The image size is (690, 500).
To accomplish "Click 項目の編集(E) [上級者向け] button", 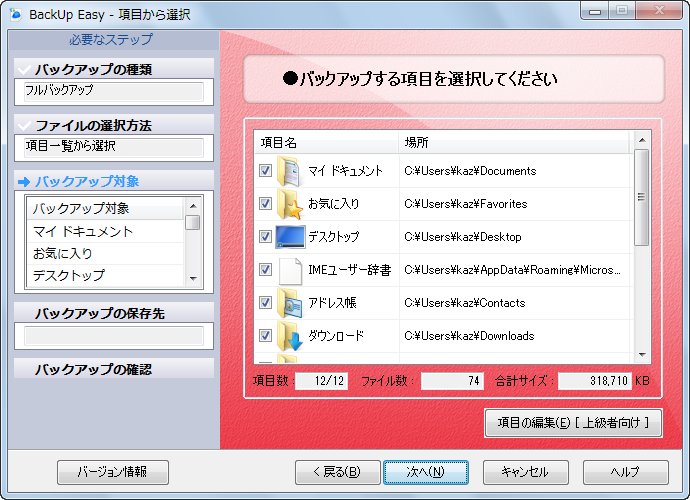I will (x=573, y=423).
